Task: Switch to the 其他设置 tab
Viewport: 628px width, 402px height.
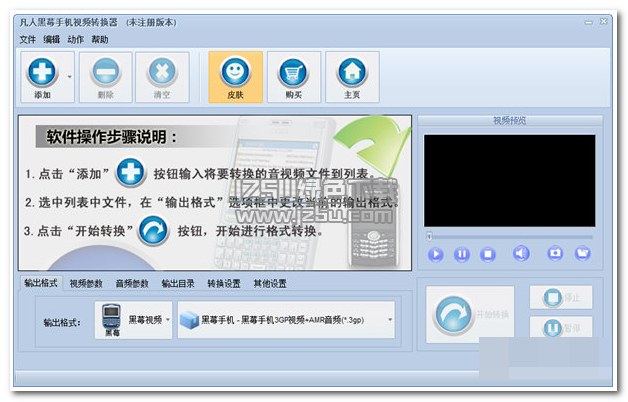Action: 270,283
